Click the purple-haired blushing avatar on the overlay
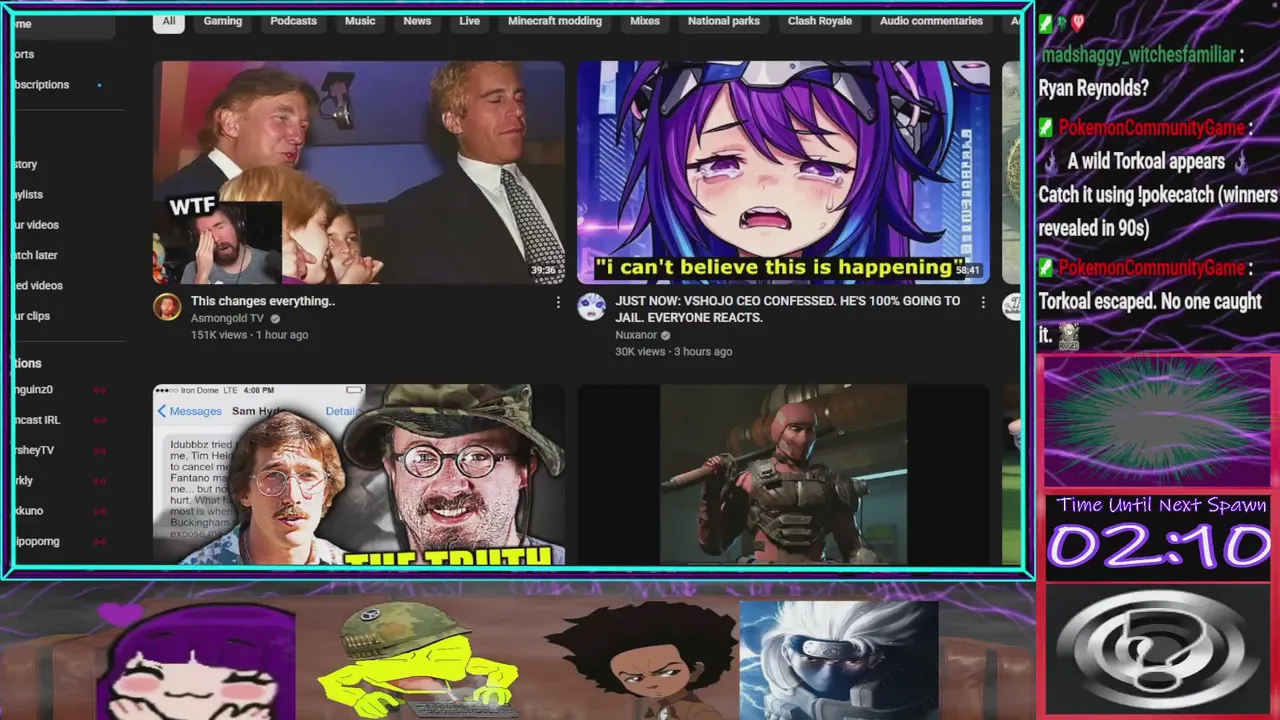 pos(196,662)
